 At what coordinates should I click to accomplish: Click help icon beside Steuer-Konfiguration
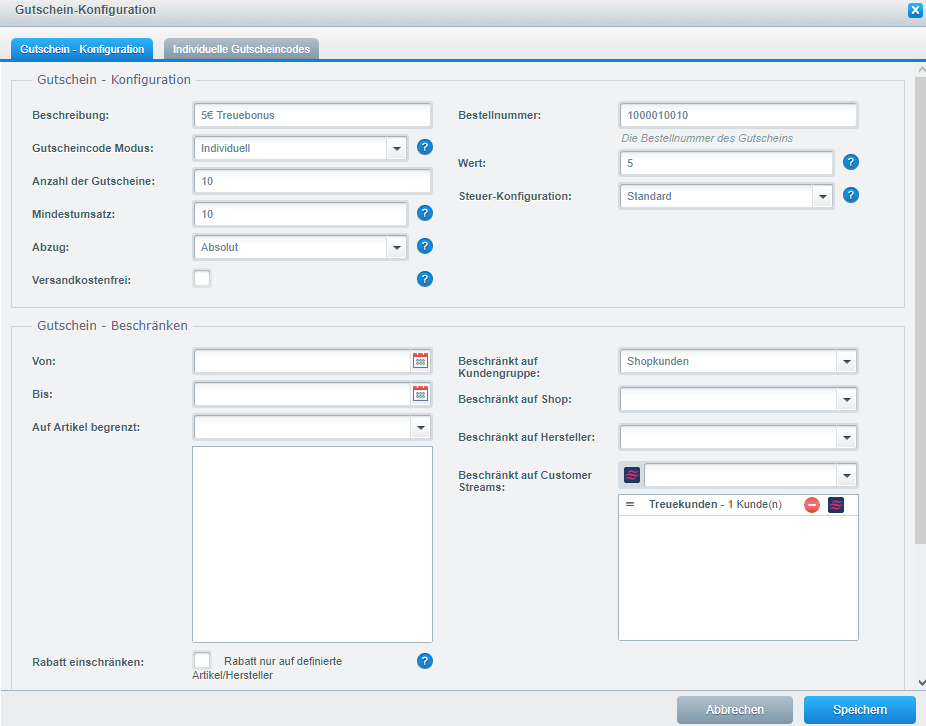pyautogui.click(x=851, y=196)
